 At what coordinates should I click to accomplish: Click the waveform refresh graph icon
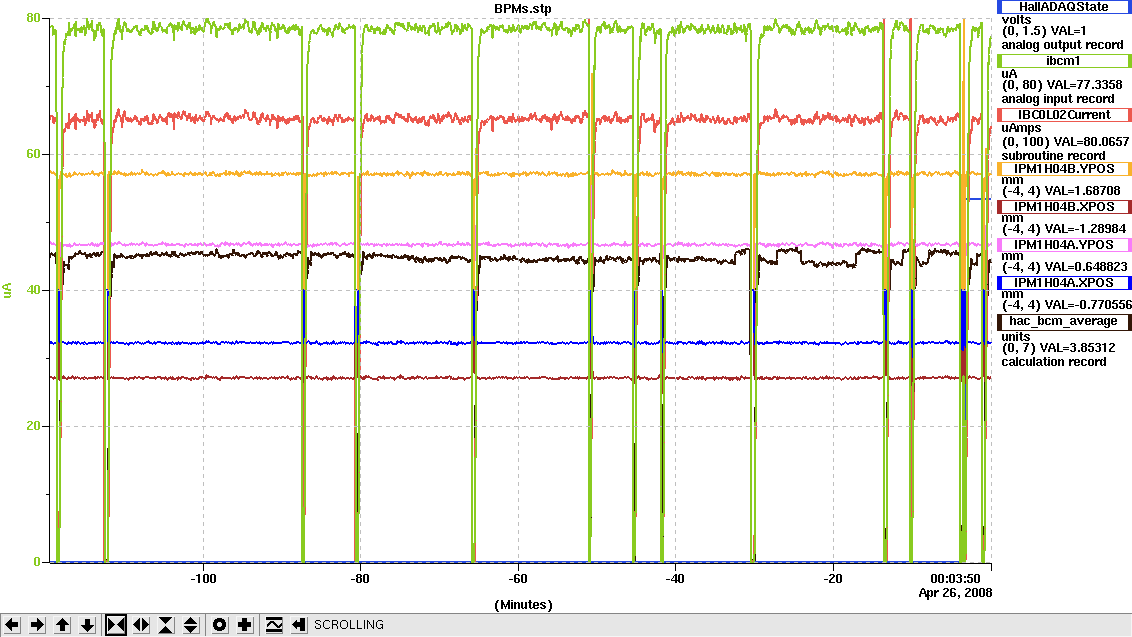(x=274, y=625)
